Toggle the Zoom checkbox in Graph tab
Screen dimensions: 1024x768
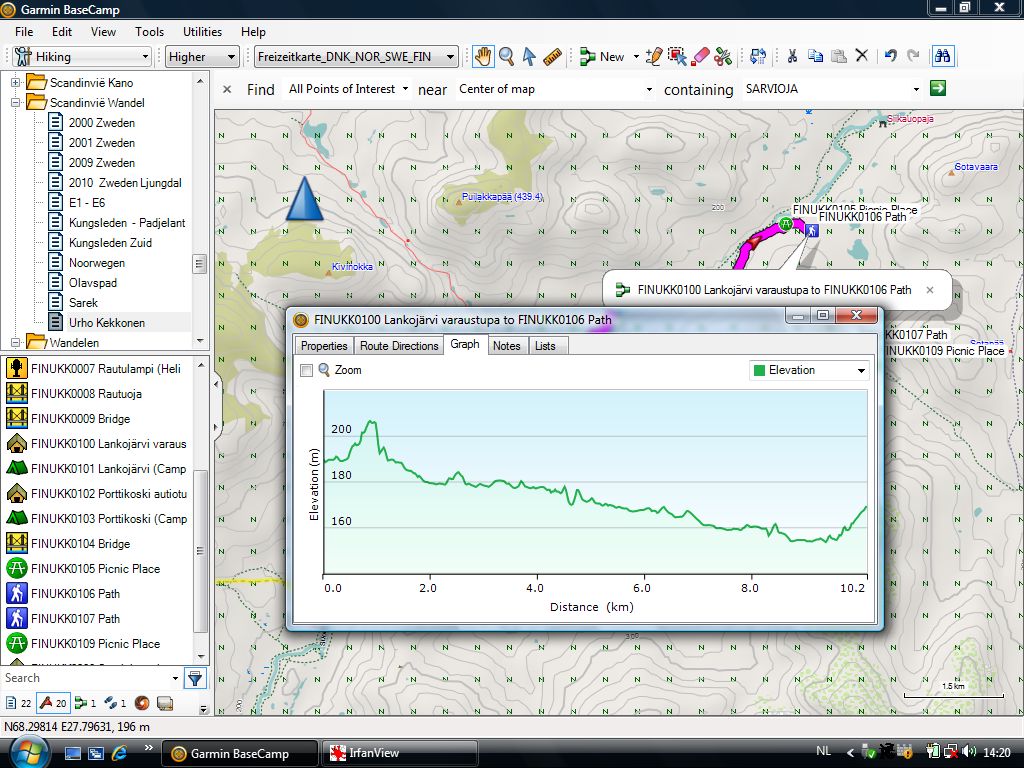click(x=307, y=370)
